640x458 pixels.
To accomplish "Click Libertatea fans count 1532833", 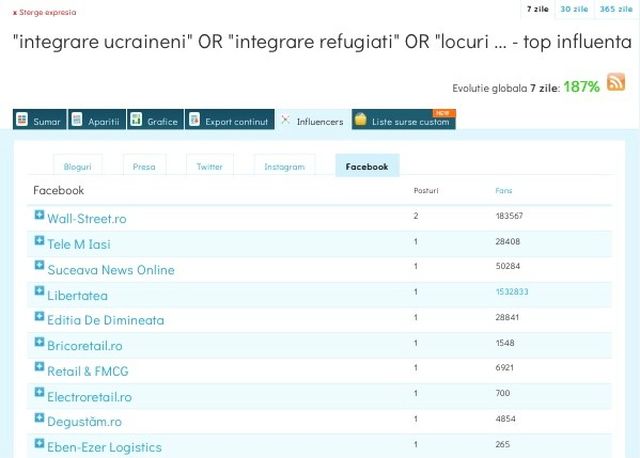I will [x=512, y=291].
